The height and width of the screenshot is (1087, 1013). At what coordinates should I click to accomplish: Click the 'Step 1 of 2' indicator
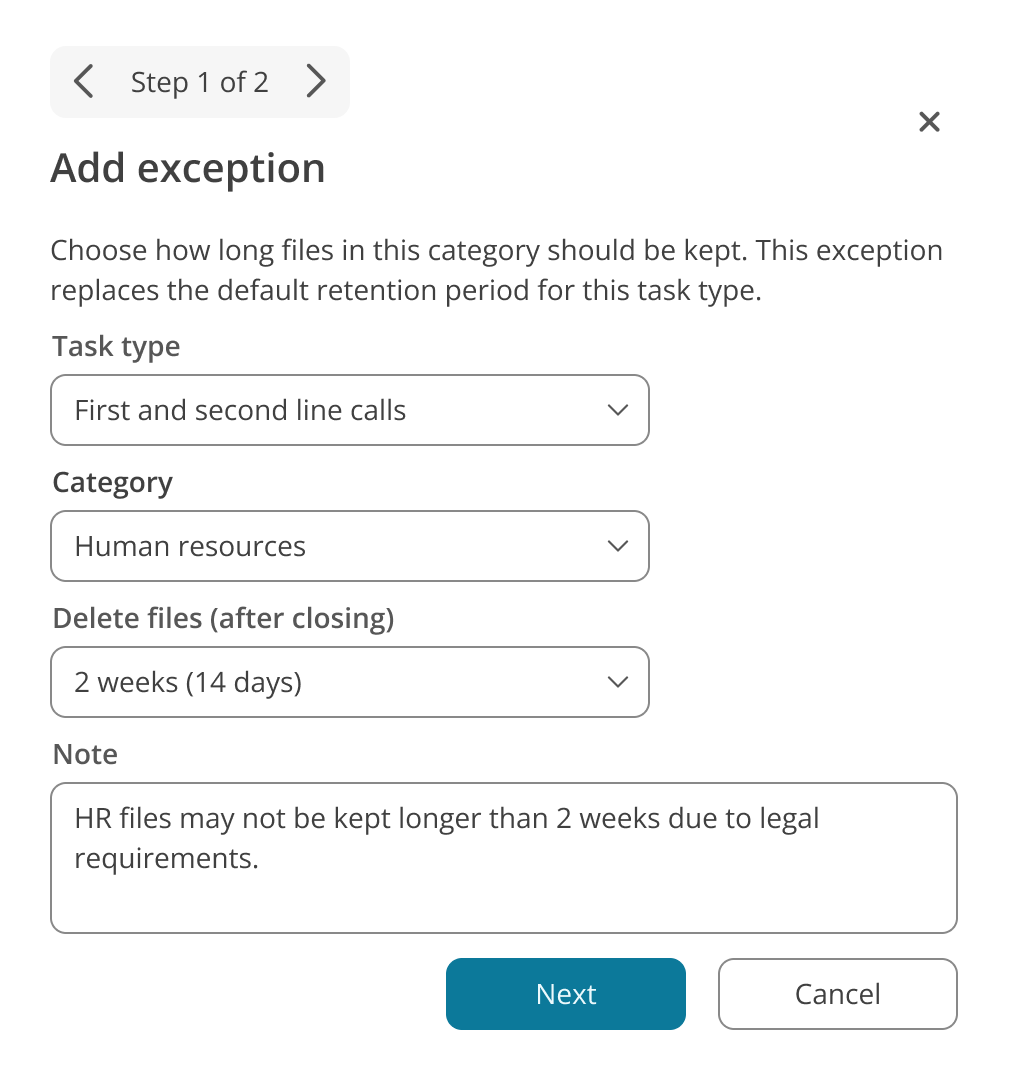click(200, 82)
